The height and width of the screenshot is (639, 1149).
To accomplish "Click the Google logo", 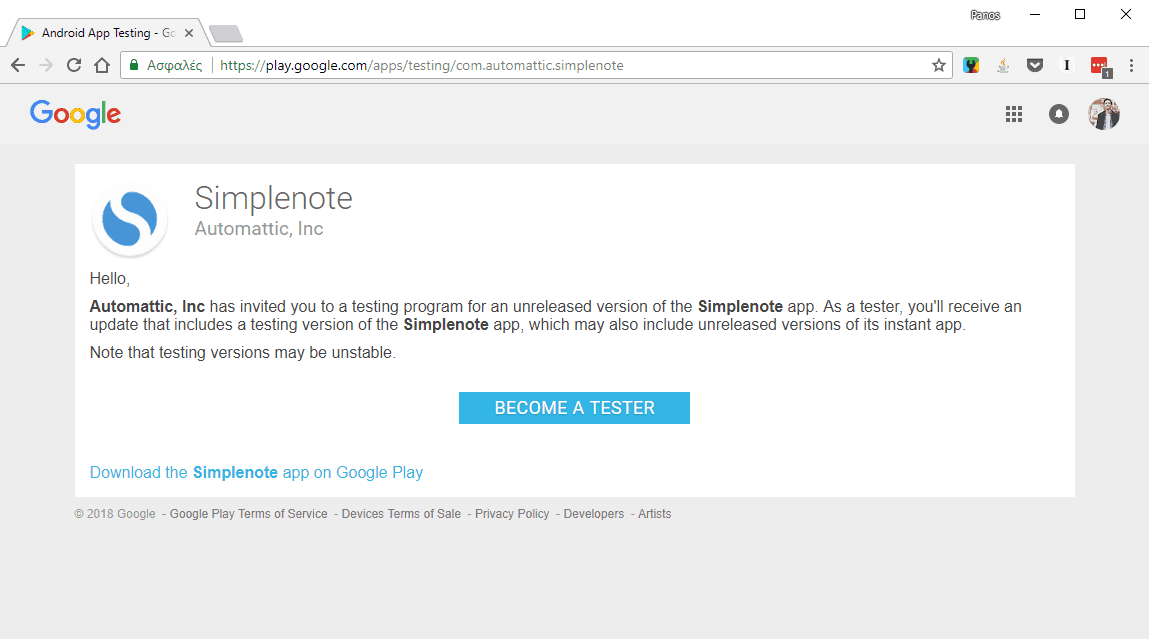I will (75, 114).
